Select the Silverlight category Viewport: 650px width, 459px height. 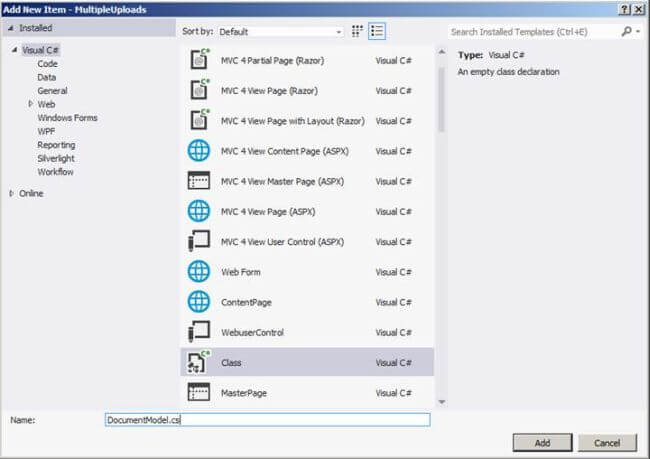tap(56, 158)
